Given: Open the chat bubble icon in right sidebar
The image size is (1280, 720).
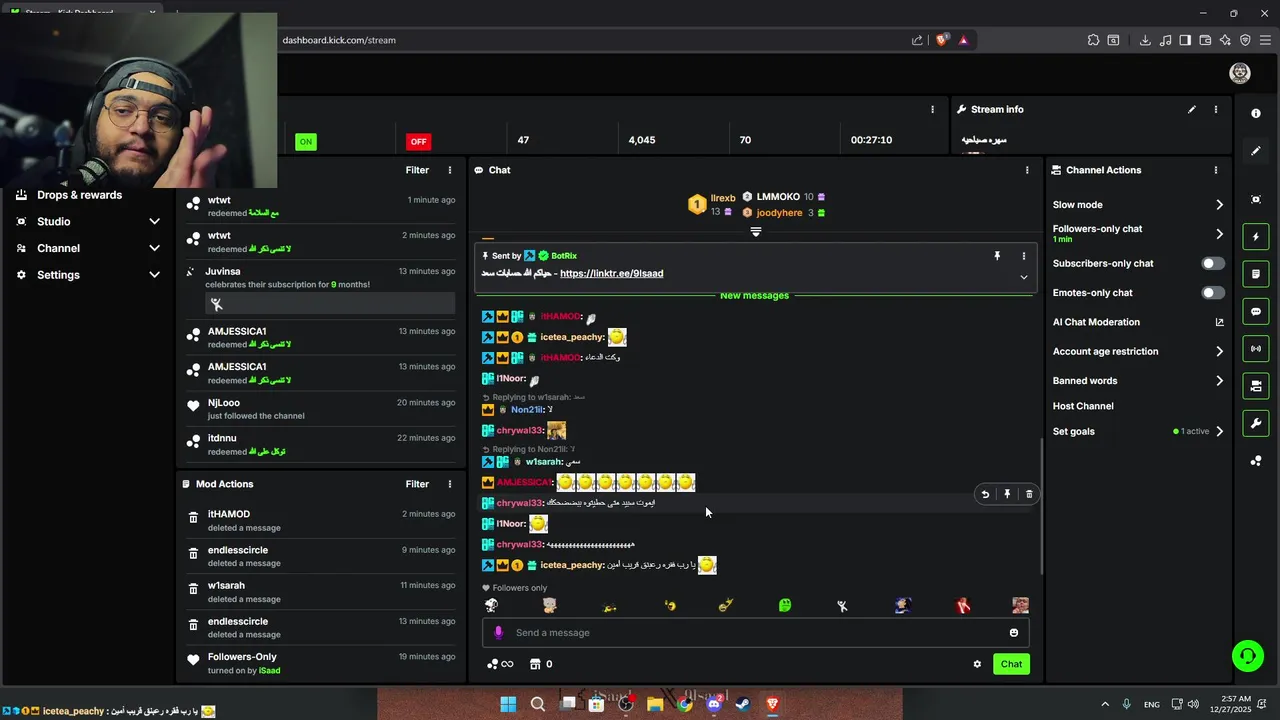Looking at the screenshot, I should point(1256,312).
